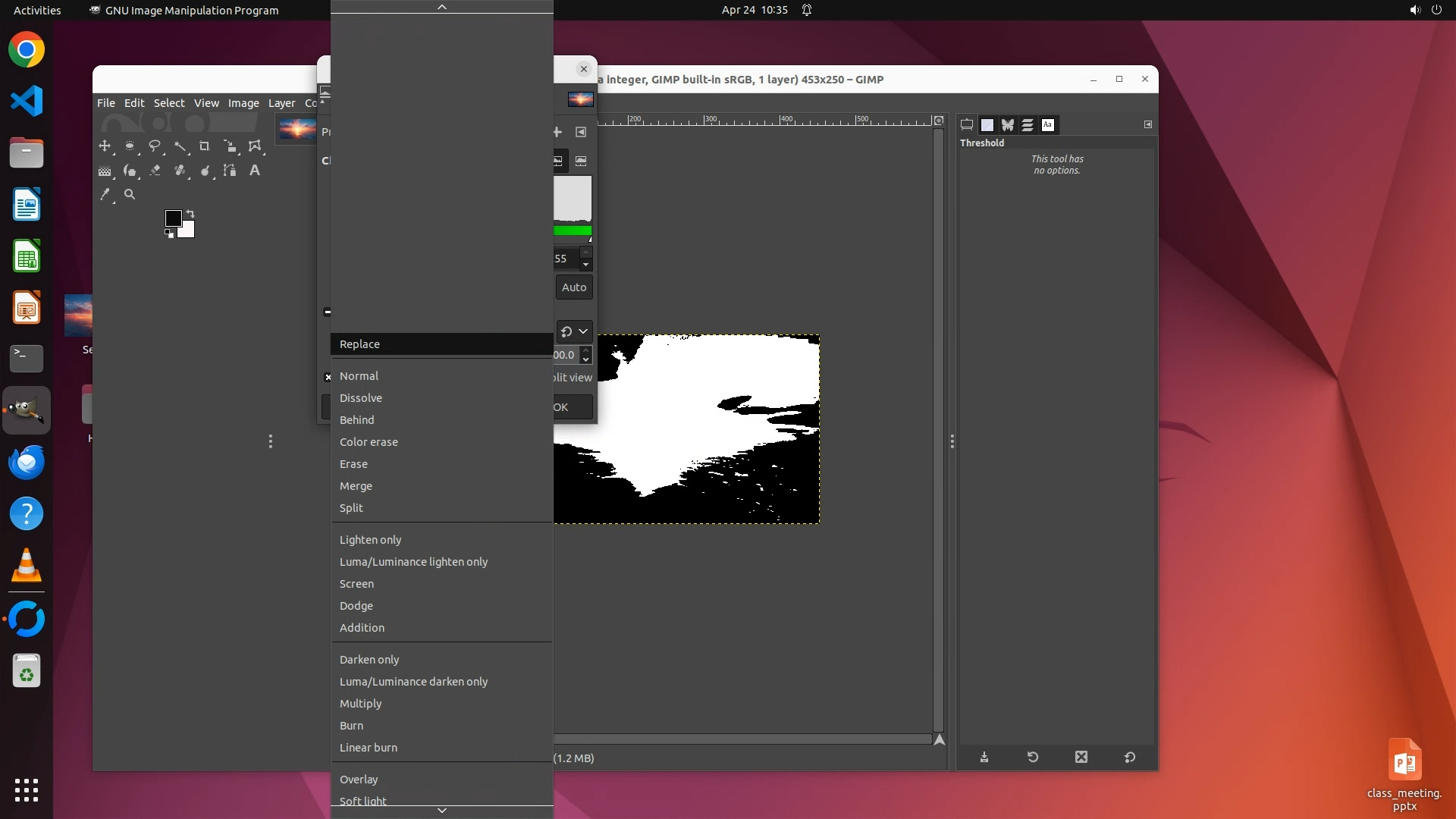Swap foreground and background colors
1456x819 pixels.
point(190,214)
